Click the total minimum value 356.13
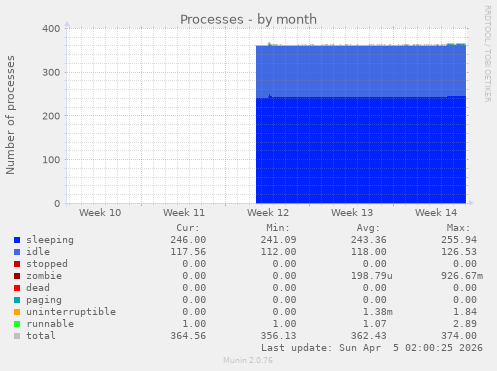Viewport: 497px width, 371px height. click(278, 336)
